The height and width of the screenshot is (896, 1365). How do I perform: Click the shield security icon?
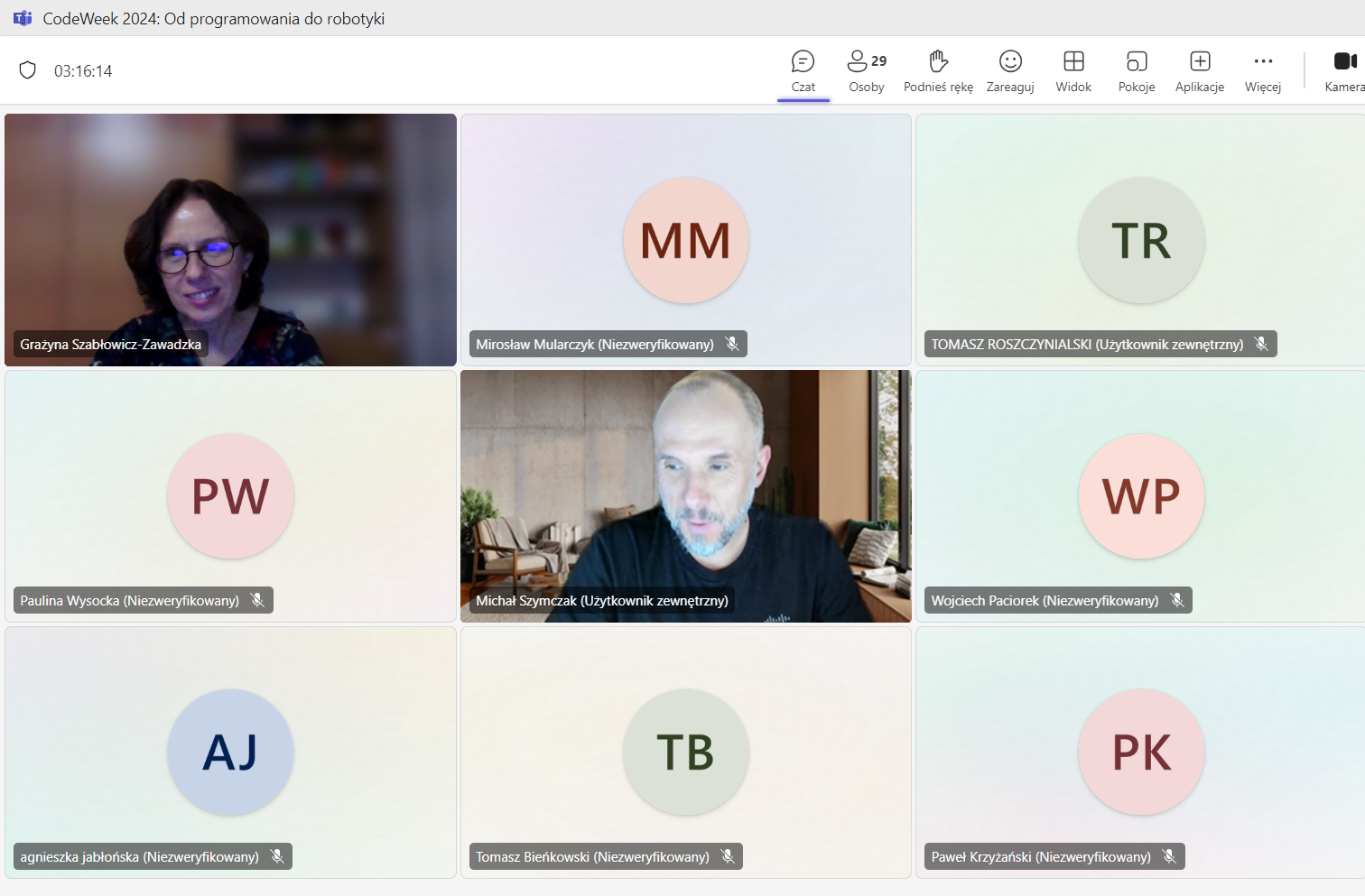click(28, 70)
